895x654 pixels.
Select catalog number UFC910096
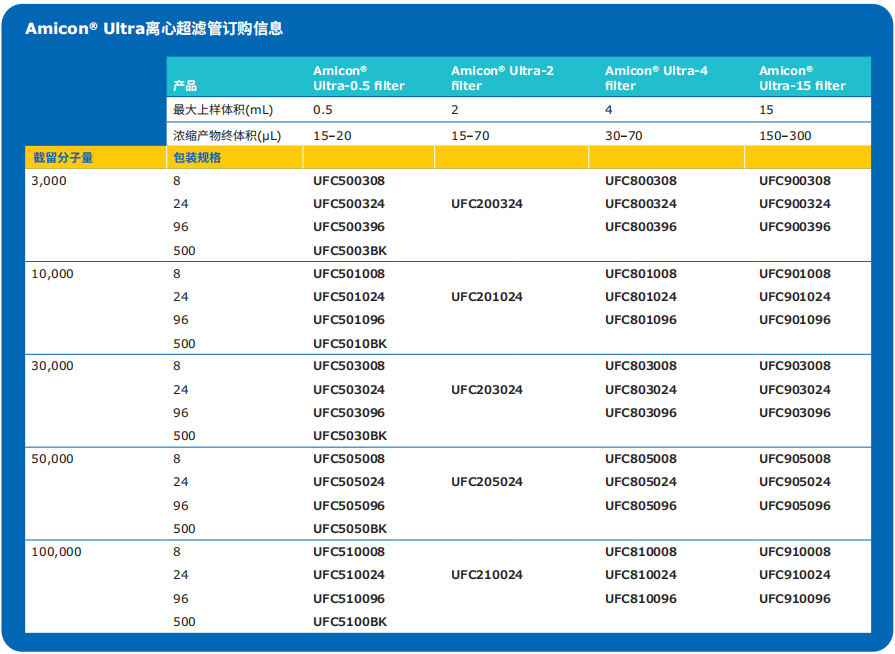pos(795,599)
